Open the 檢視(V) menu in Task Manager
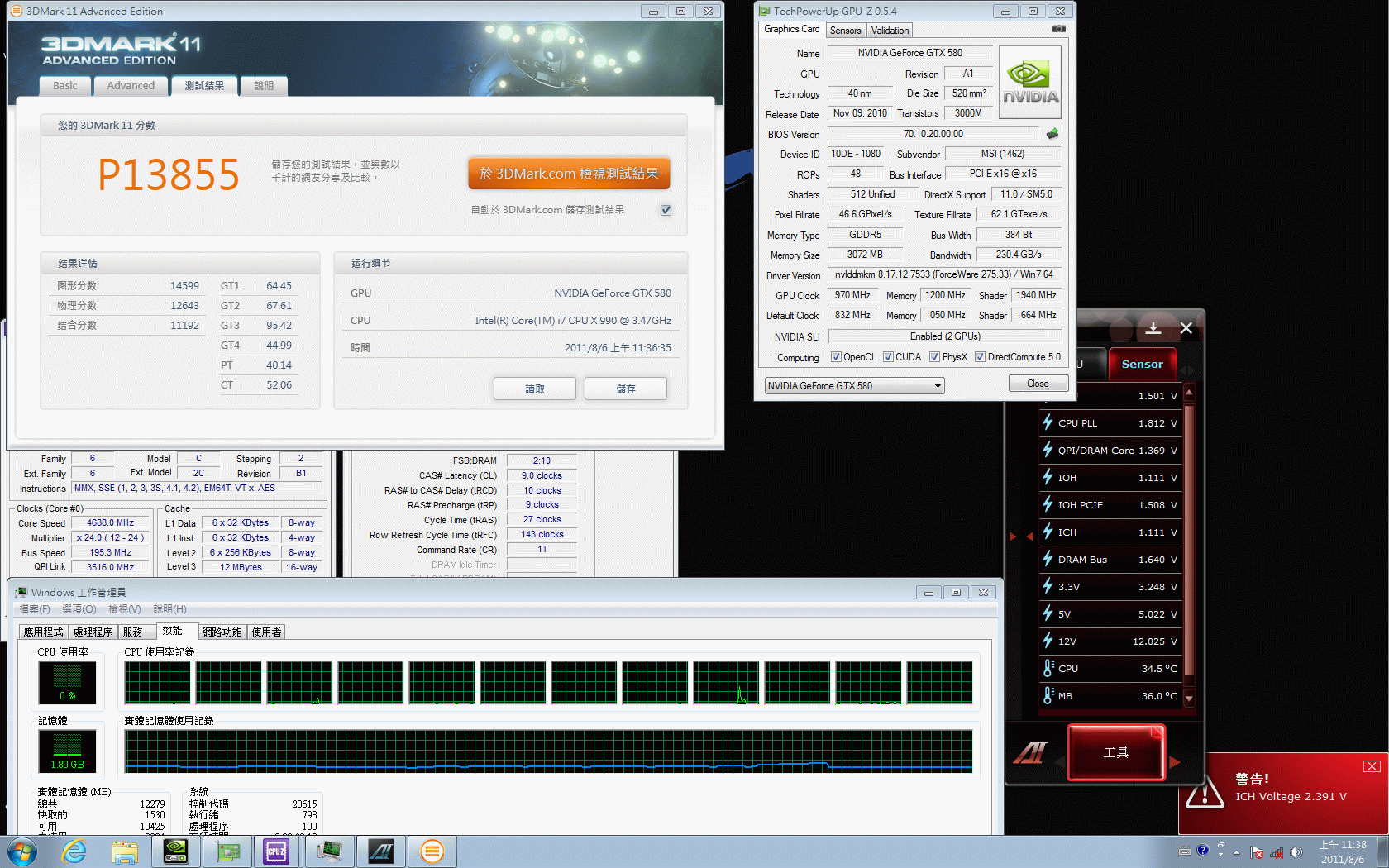The image size is (1389, 868). [x=125, y=609]
